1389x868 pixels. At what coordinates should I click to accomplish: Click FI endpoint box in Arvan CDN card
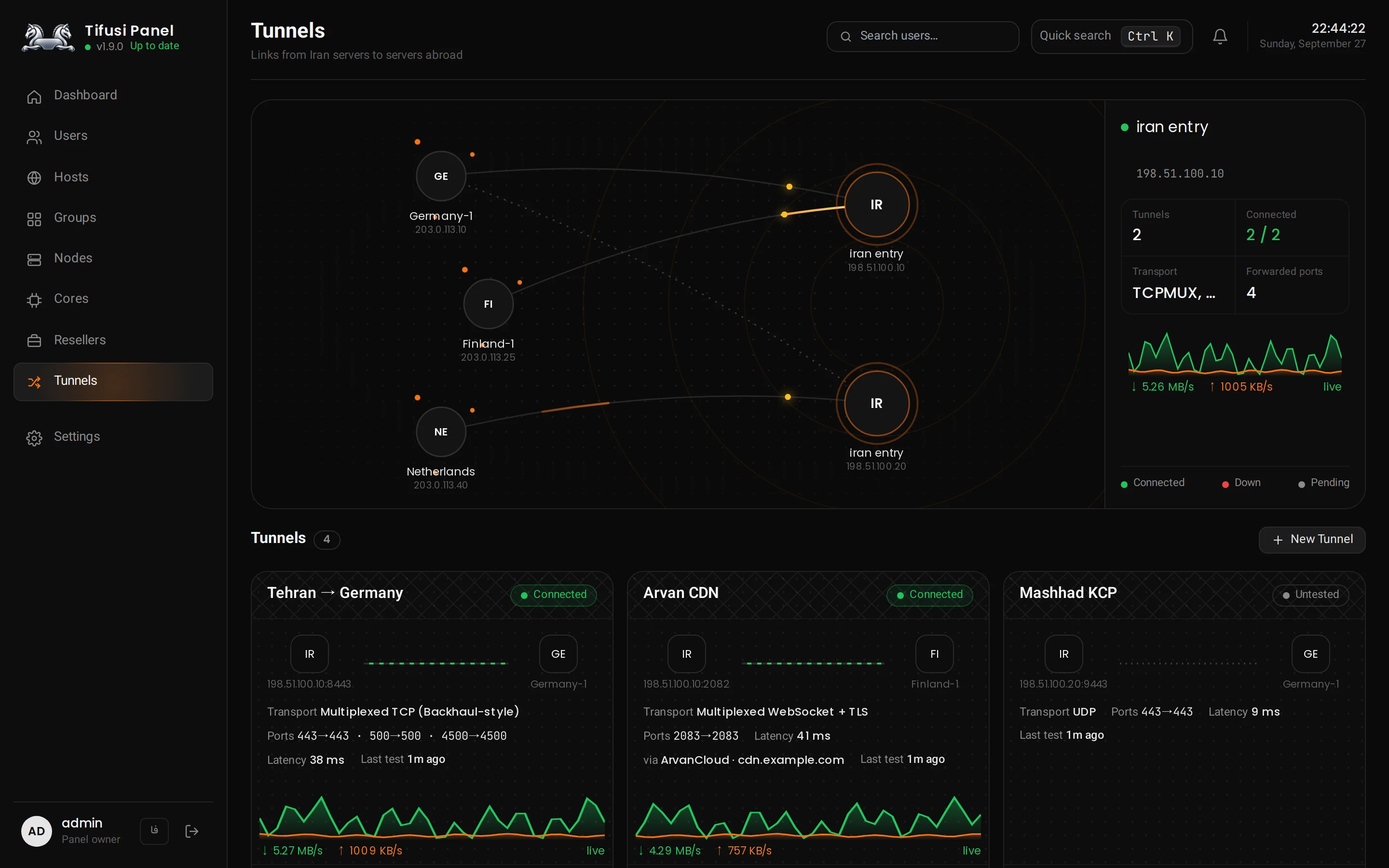pyautogui.click(x=934, y=654)
